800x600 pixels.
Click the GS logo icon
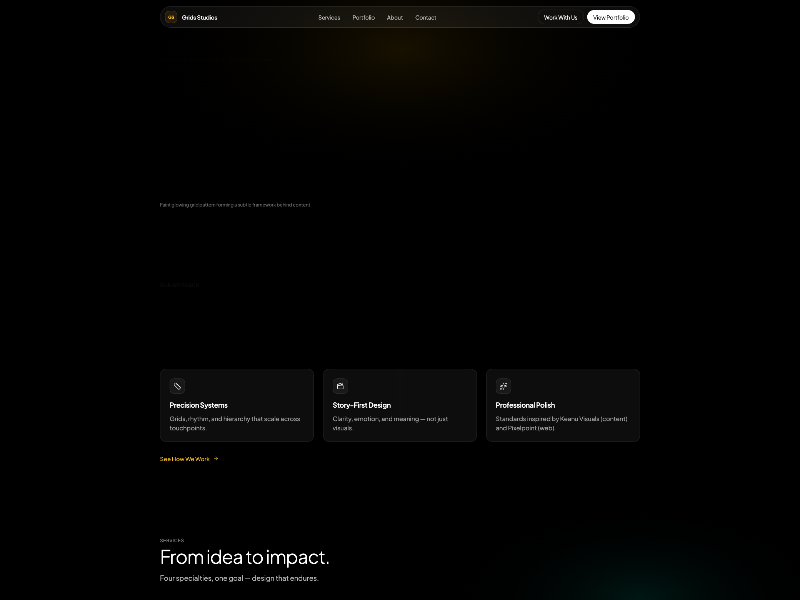point(169,17)
